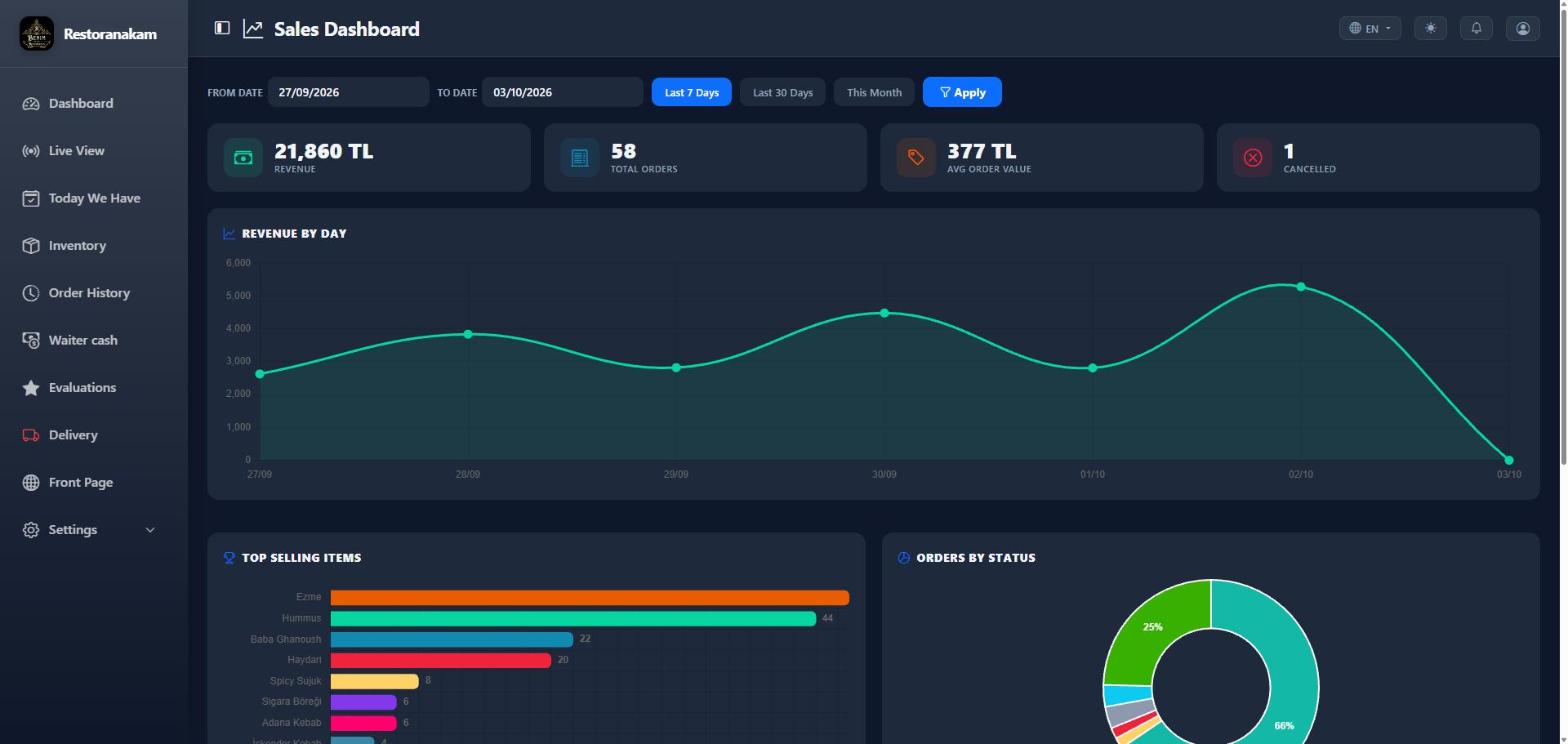
Task: Click the average order value tag icon
Action: 916,157
